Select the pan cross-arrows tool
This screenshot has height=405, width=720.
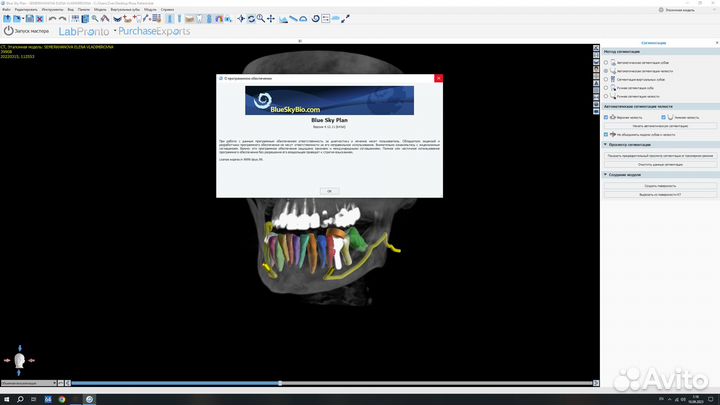pos(271,19)
